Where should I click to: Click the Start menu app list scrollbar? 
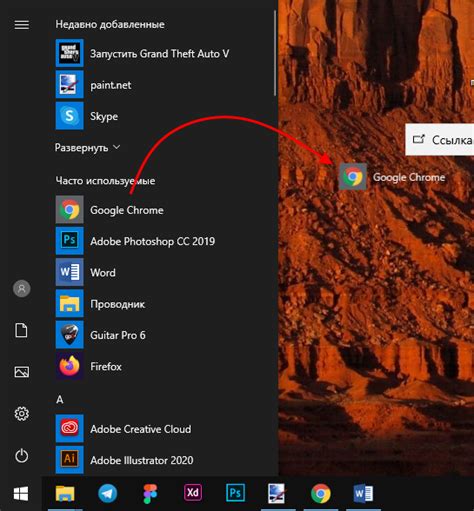tap(275, 53)
